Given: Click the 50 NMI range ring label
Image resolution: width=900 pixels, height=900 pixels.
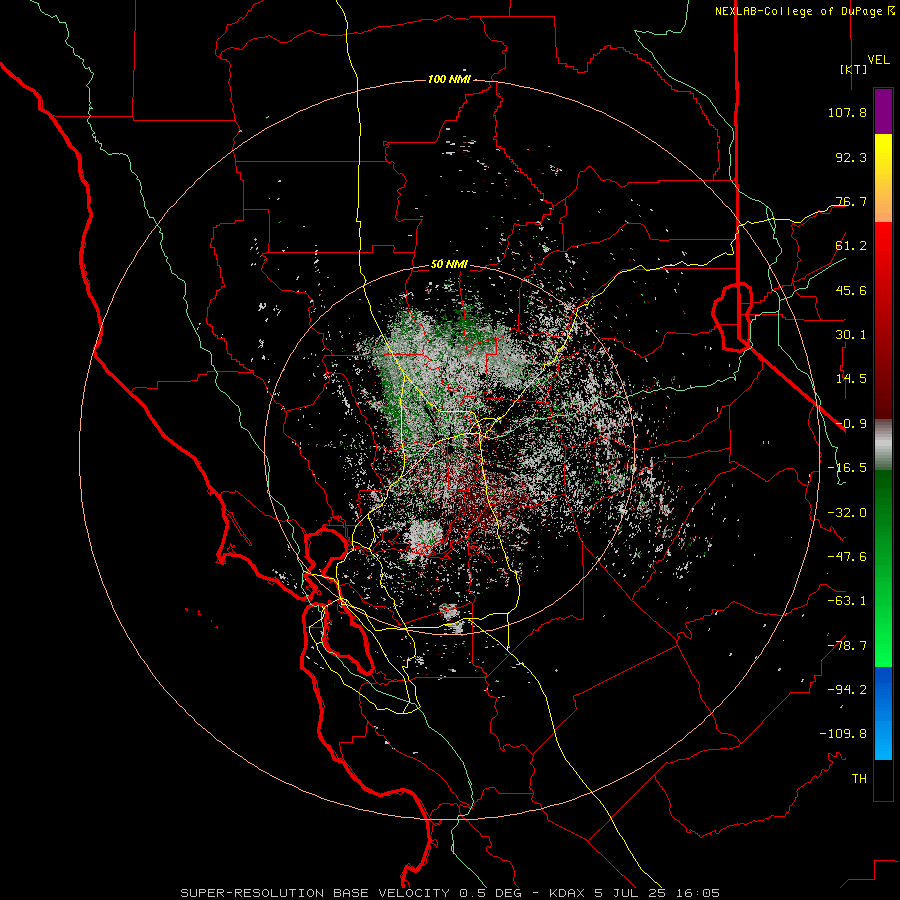Looking at the screenshot, I should coord(449,264).
